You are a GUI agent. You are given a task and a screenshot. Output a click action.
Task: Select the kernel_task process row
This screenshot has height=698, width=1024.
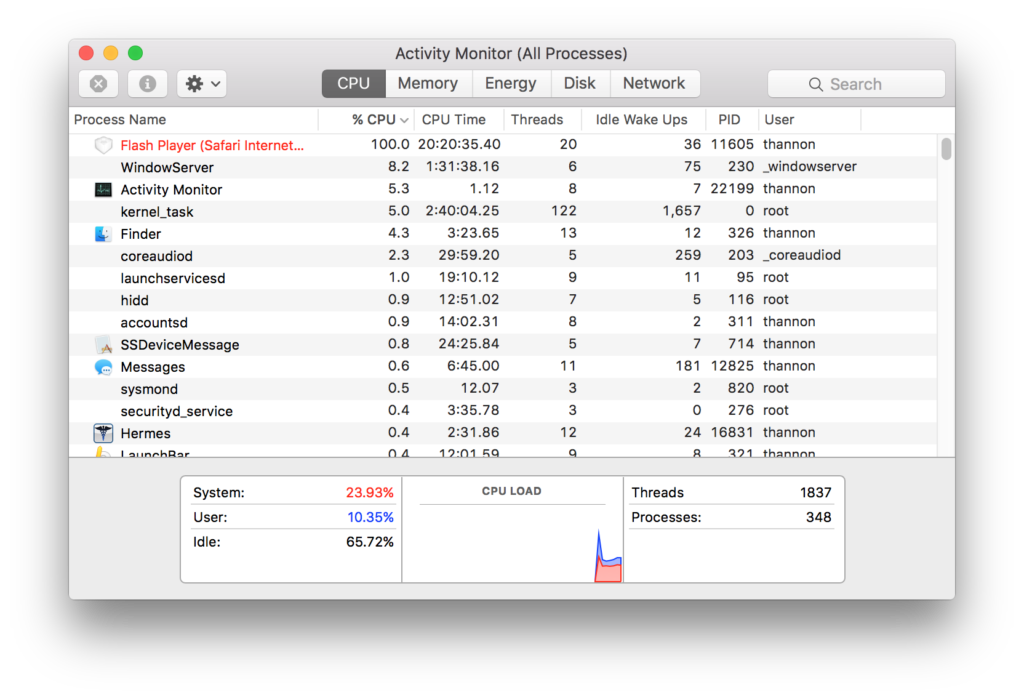503,212
